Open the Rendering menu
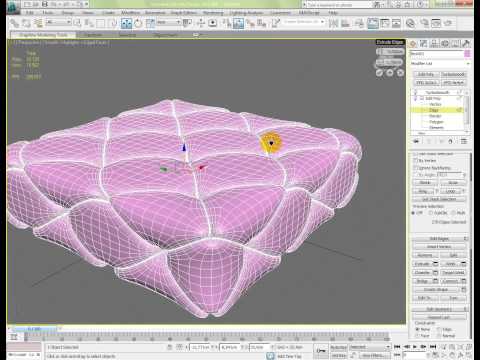Viewport: 480px width, 360px height. pyautogui.click(x=213, y=13)
